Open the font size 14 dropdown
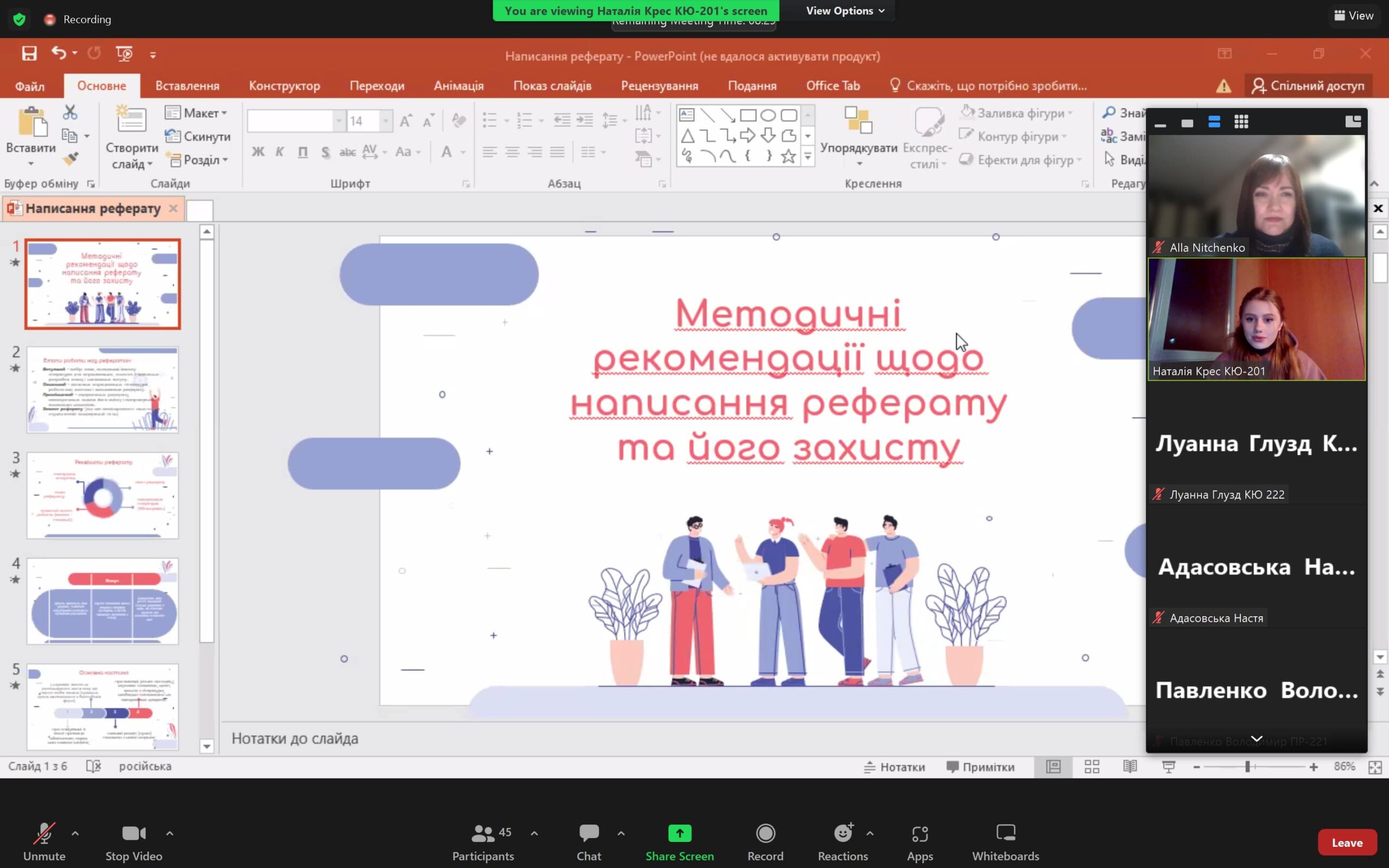 [x=386, y=121]
